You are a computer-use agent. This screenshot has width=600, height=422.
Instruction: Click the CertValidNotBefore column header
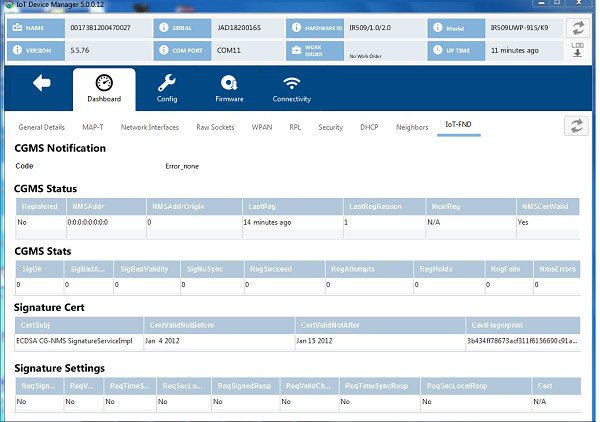[x=219, y=325]
